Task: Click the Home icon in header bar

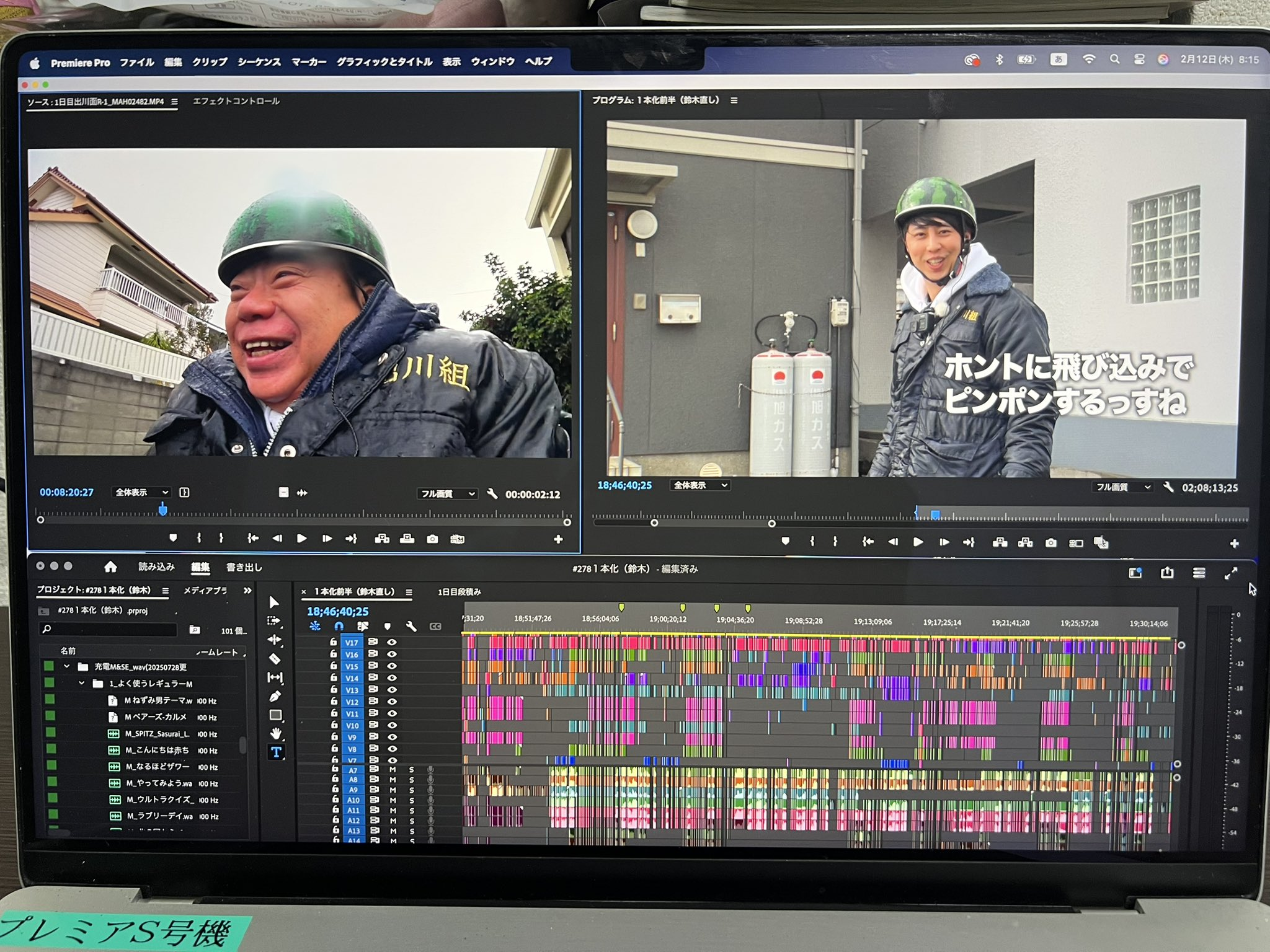Action: (x=110, y=566)
